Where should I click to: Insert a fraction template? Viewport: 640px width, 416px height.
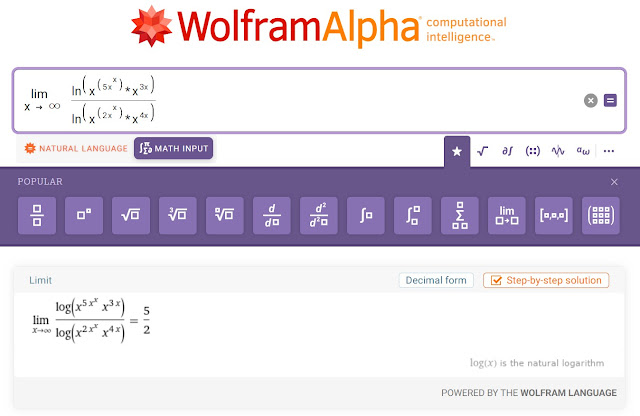[x=37, y=215]
